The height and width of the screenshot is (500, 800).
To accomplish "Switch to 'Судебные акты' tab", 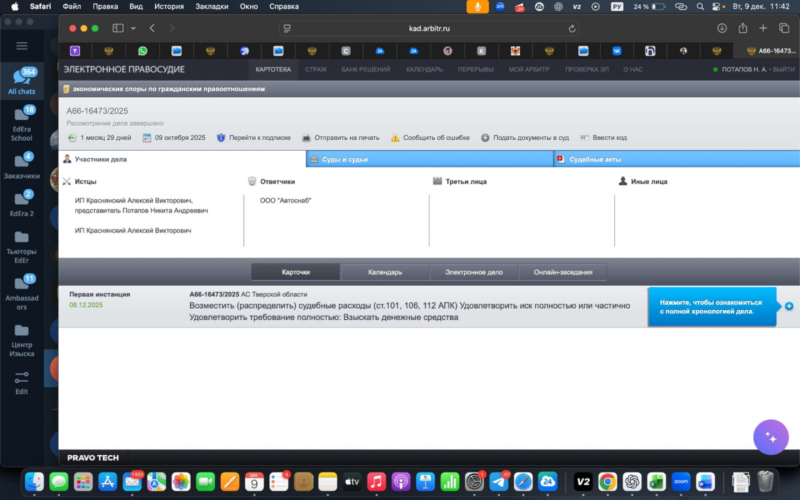I will click(677, 159).
